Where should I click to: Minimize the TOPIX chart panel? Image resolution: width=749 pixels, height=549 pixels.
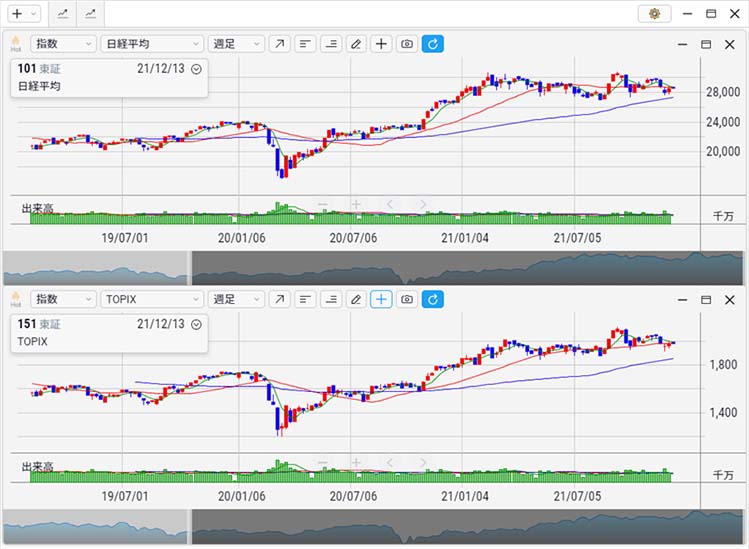[683, 300]
